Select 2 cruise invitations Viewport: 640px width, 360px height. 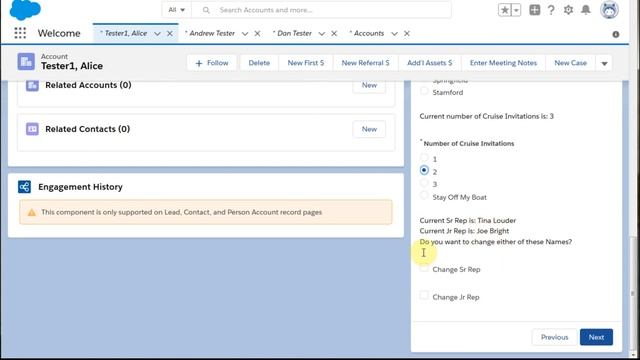(424, 170)
